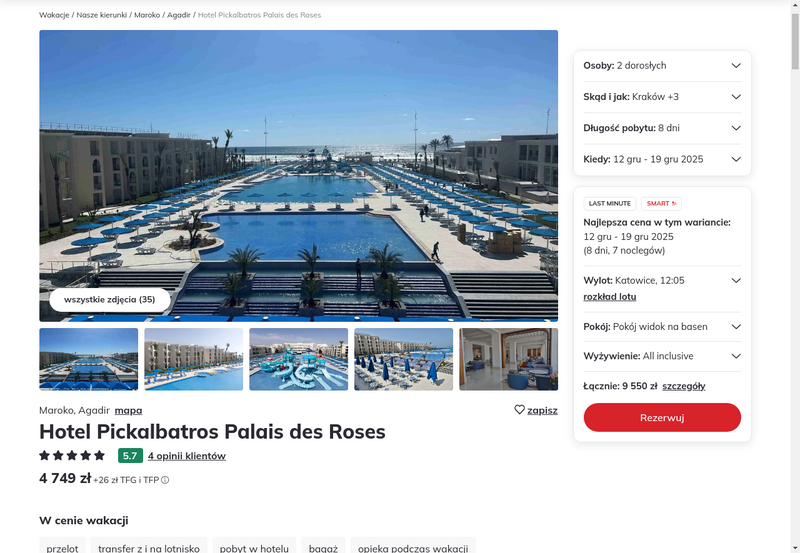The height and width of the screenshot is (553, 800).
Task: Click the red Rezerwuj button
Action: point(662,417)
